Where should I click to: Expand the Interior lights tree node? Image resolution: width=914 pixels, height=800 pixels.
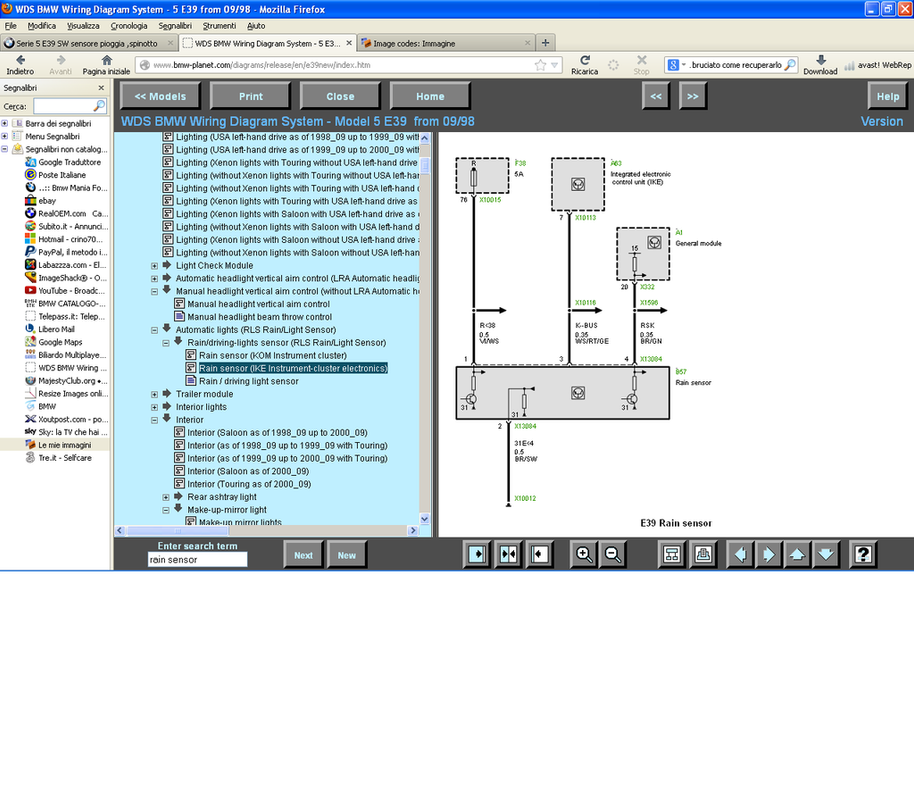point(154,408)
